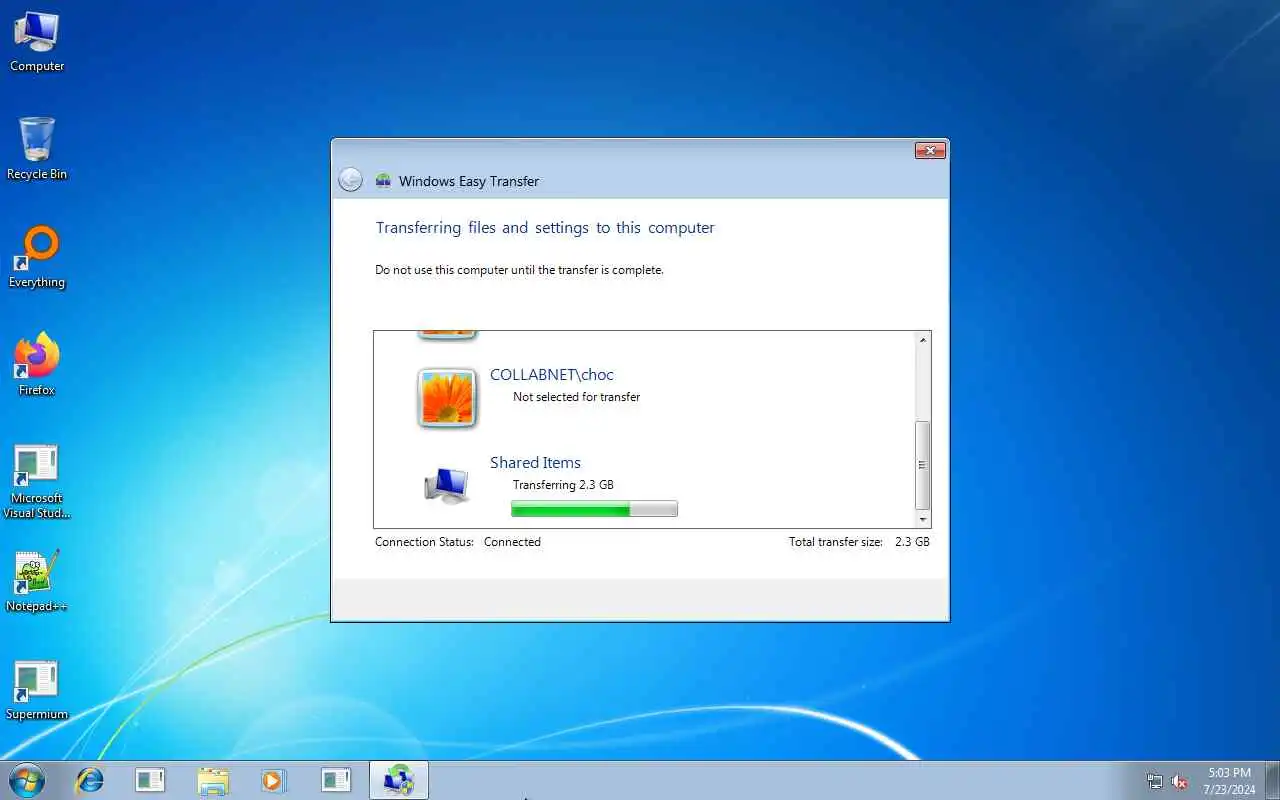
Task: Click the network tray icon
Action: (1155, 781)
